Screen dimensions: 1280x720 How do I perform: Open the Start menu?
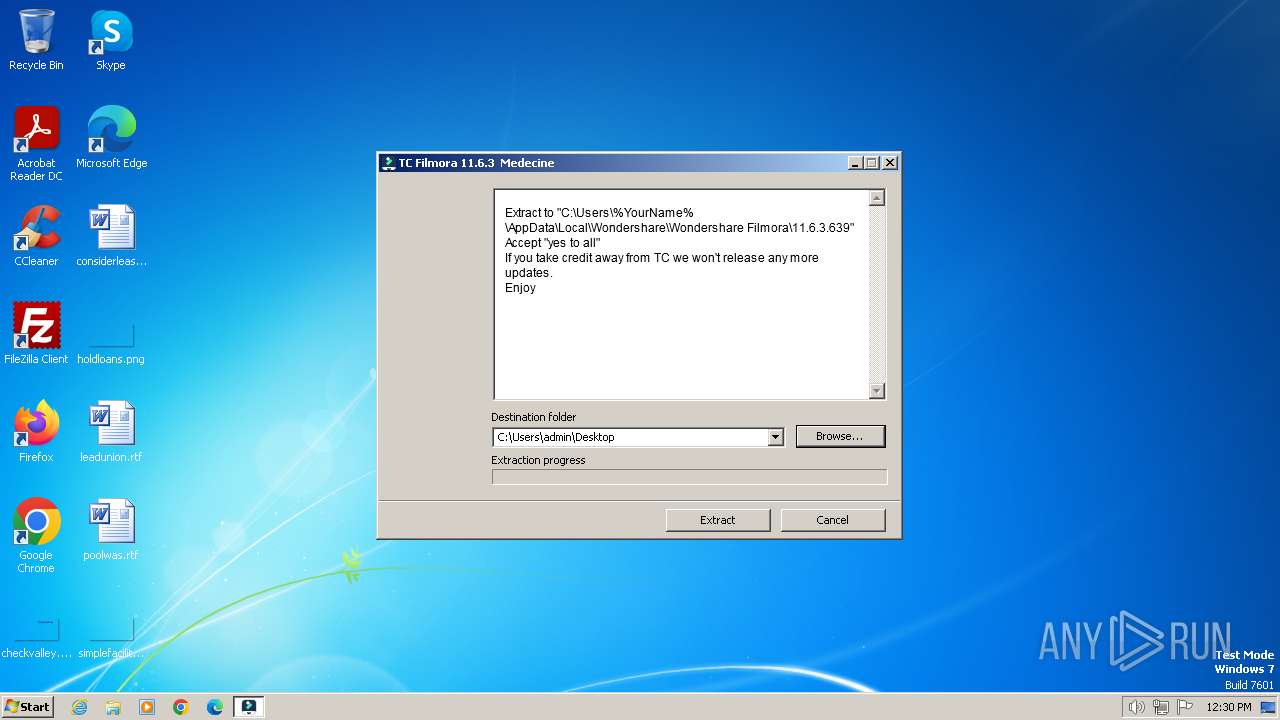[27, 707]
